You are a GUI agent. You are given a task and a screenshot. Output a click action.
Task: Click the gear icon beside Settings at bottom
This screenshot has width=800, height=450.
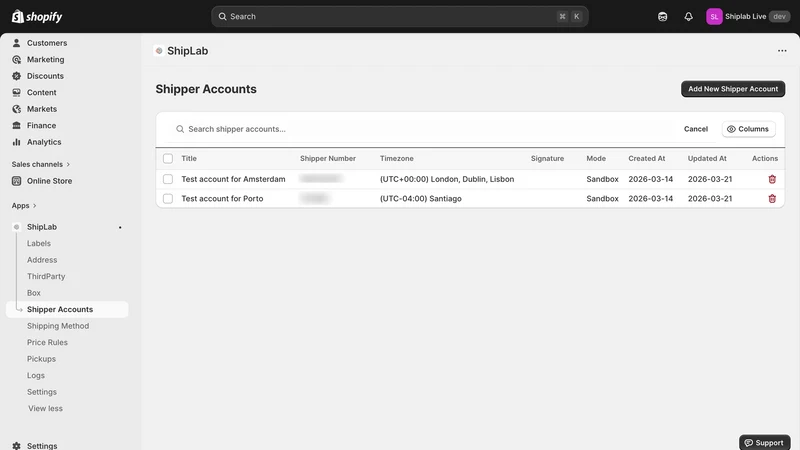[16, 446]
